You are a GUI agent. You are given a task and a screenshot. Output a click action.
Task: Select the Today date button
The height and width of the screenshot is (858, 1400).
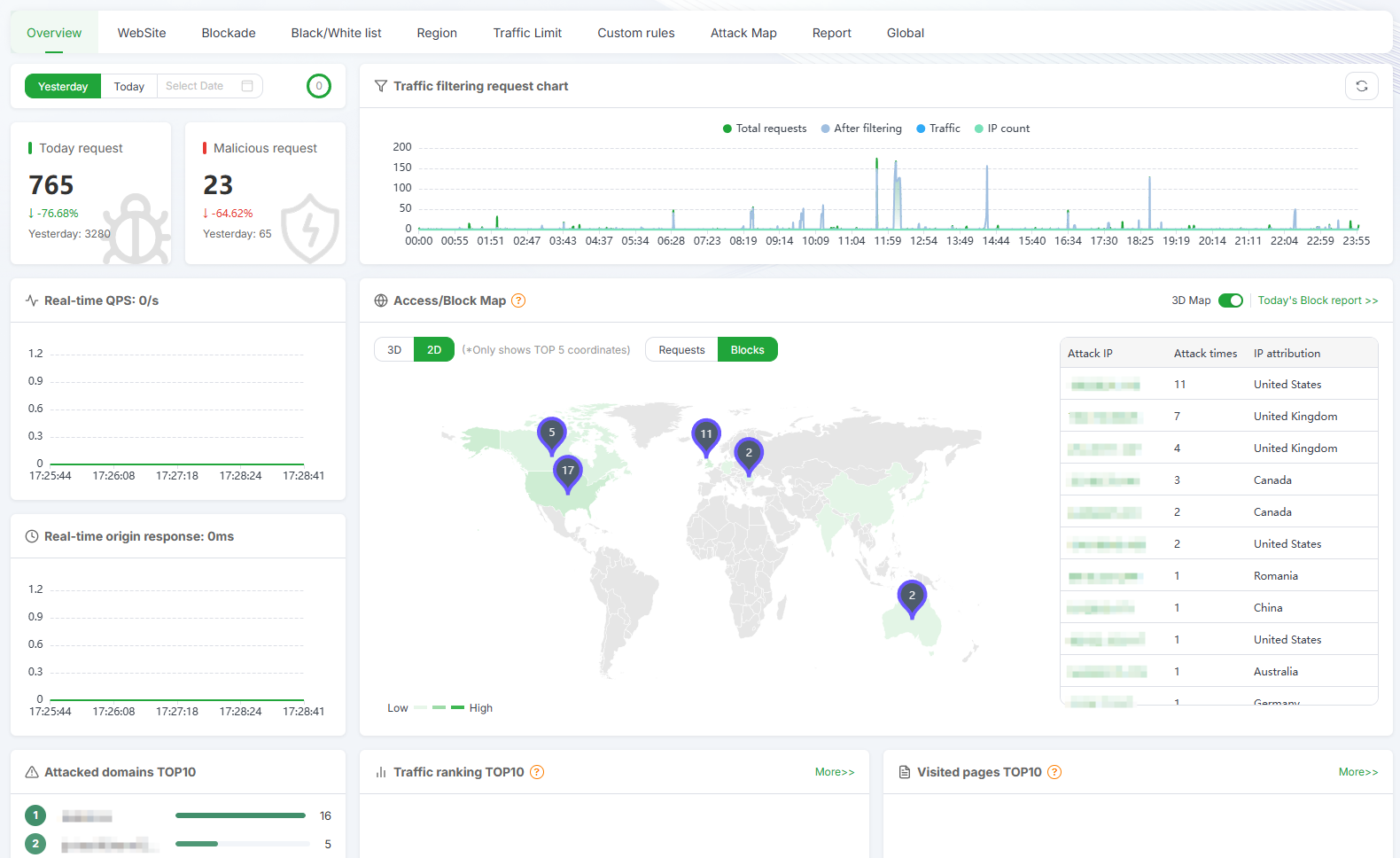pos(128,87)
